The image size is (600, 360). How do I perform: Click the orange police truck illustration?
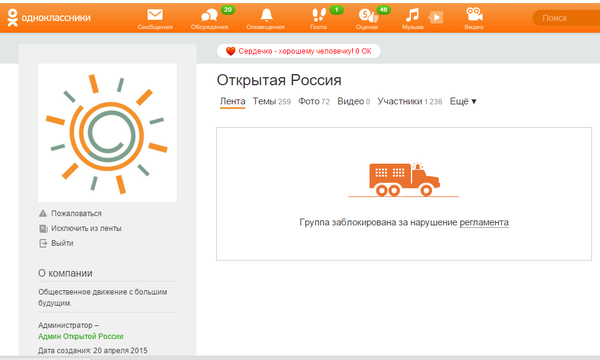404,180
